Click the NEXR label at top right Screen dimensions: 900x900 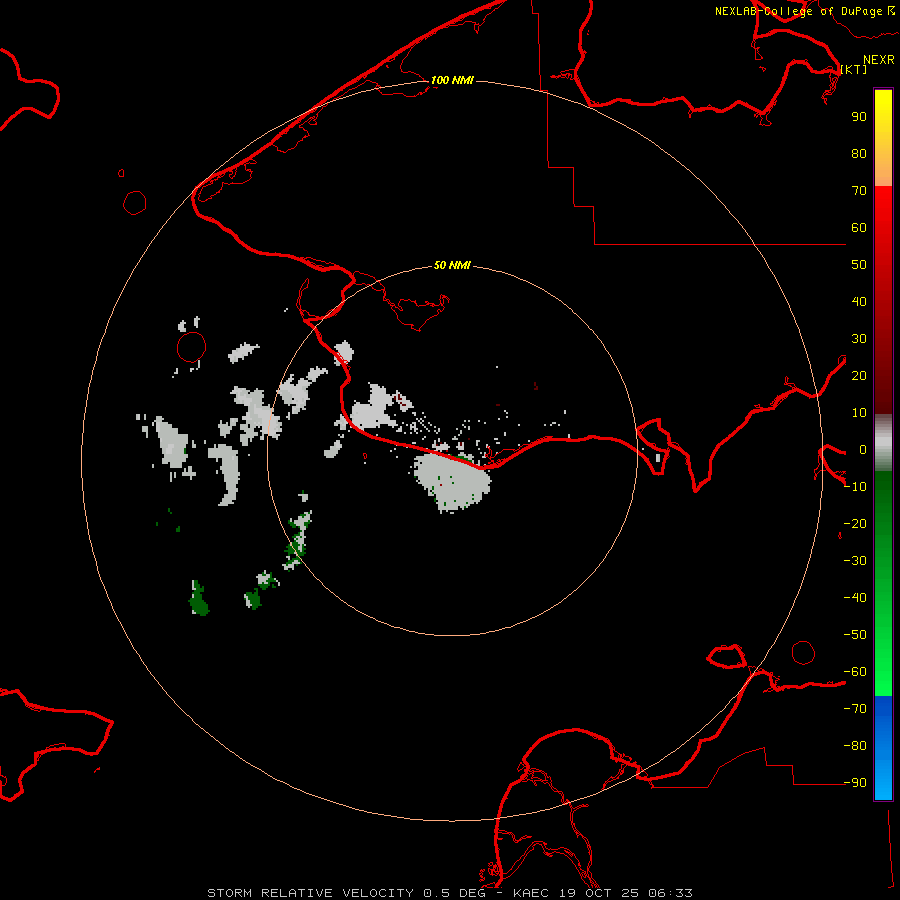tap(878, 59)
